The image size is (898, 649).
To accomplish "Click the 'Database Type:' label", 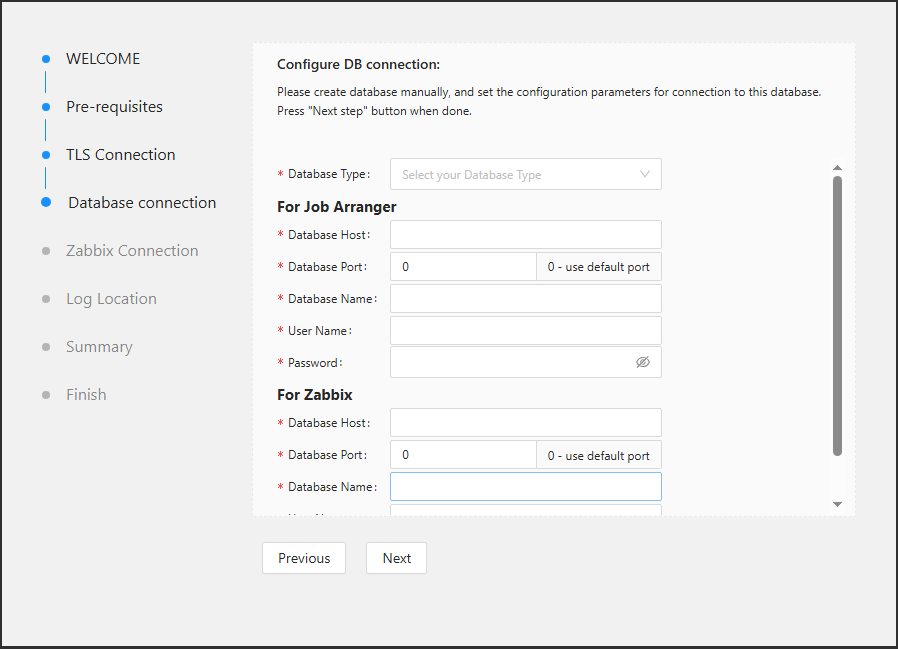I will tap(329, 174).
